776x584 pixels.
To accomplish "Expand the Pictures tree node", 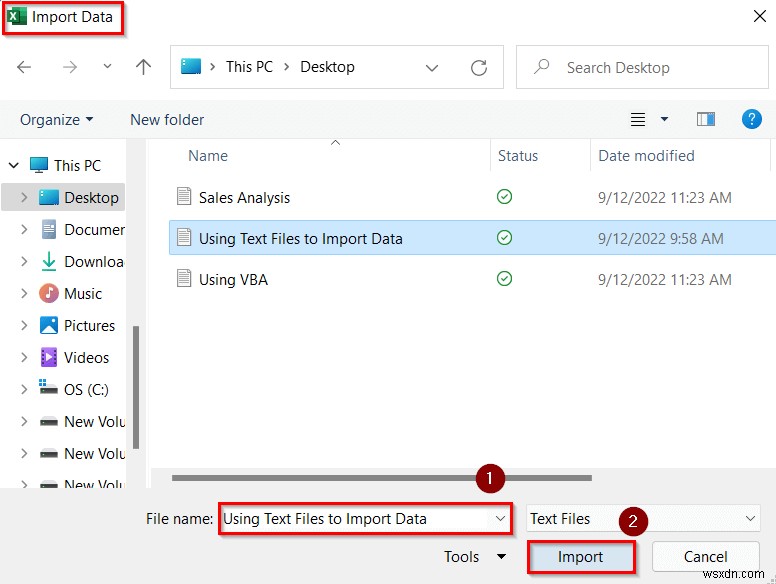I will click(24, 326).
